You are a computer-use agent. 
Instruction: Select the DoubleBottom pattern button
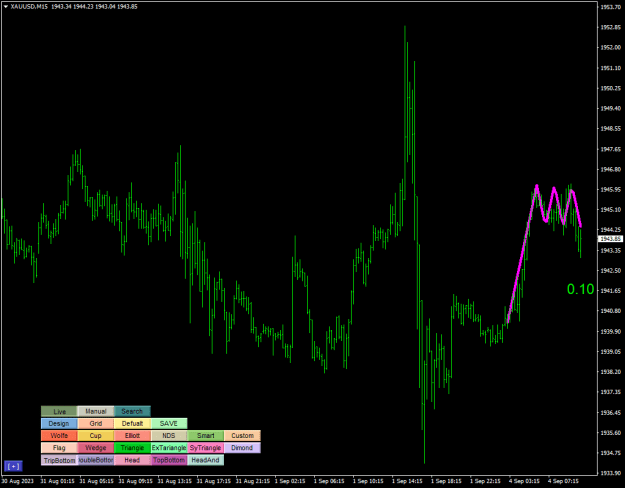[x=96, y=460]
